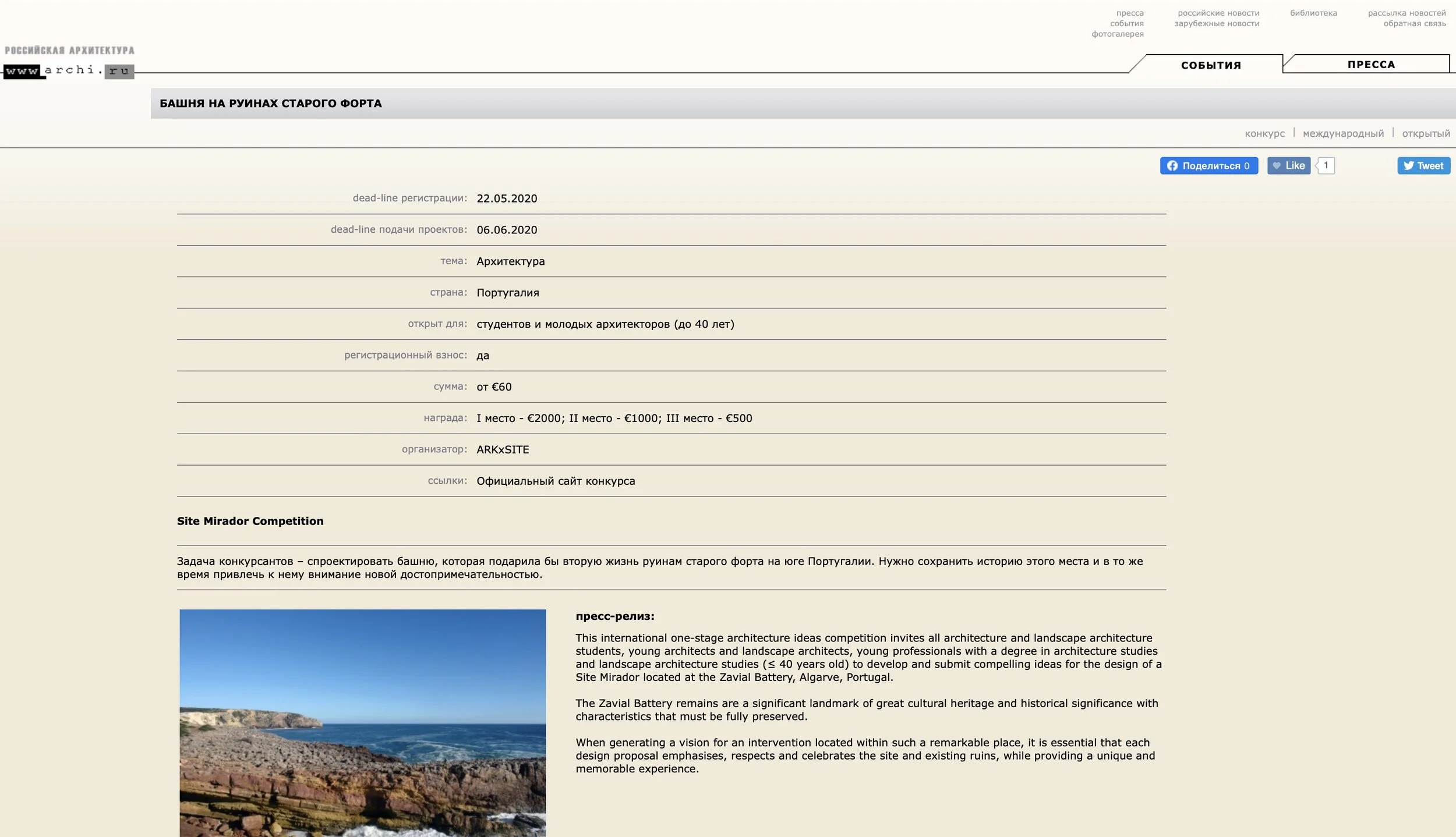Open the фотогалерея top menu link

tap(1117, 34)
